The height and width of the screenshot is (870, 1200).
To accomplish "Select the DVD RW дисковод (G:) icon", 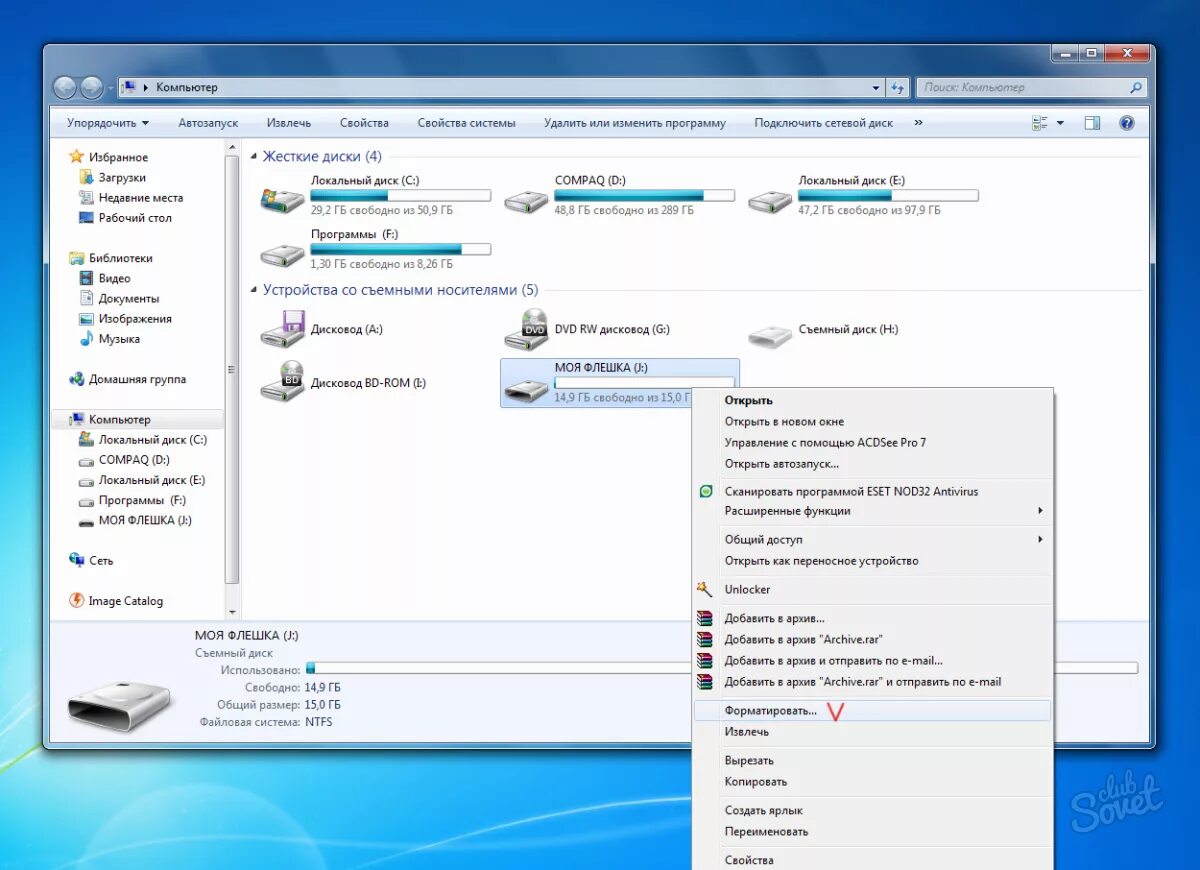I will [526, 329].
